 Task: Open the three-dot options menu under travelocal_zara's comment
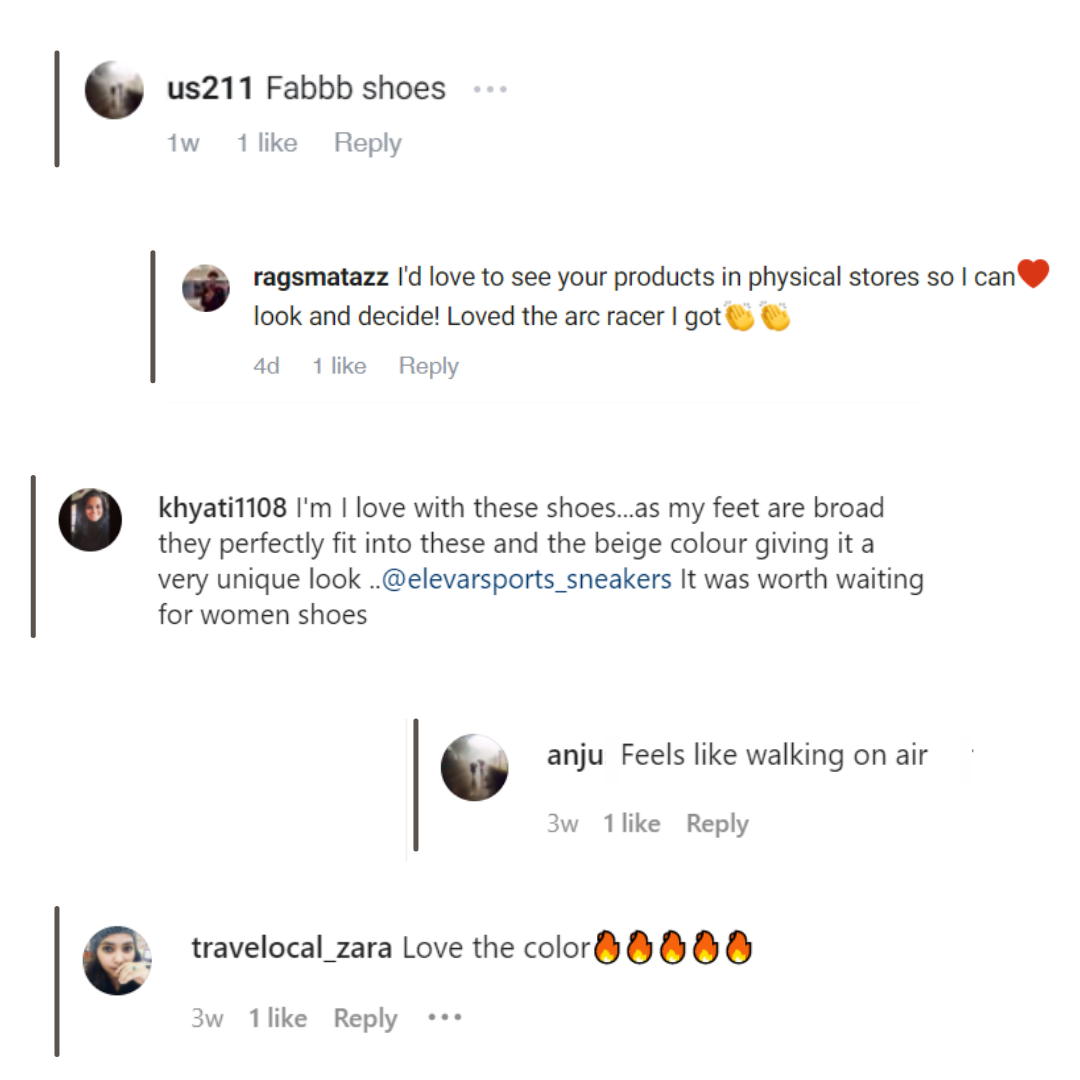444,1018
